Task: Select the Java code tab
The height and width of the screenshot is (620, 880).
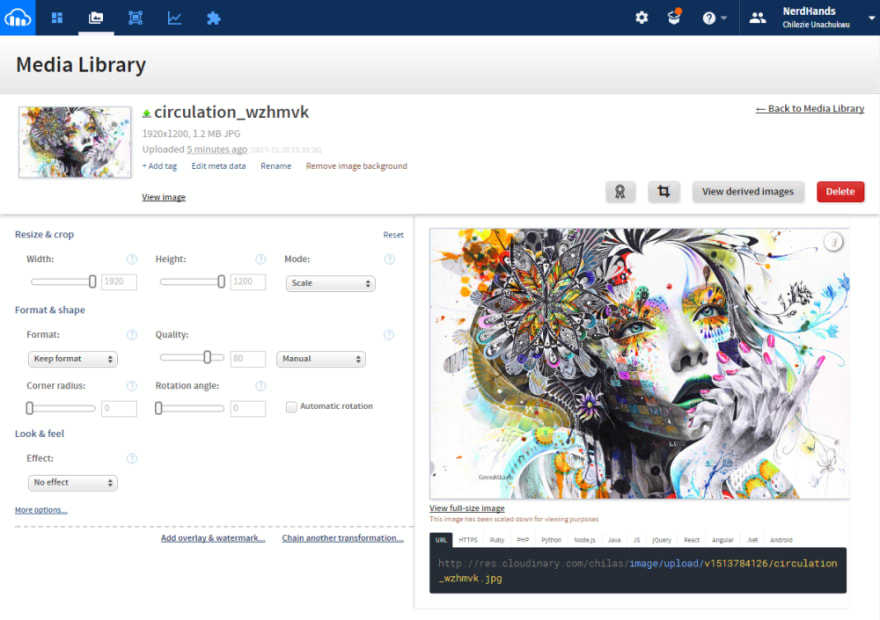Action: (x=615, y=540)
